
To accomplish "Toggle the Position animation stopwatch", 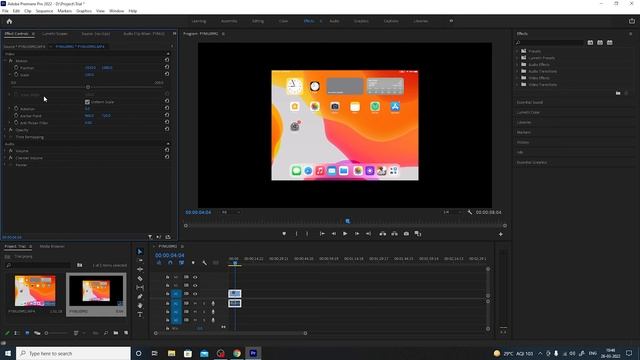I will [x=16, y=68].
